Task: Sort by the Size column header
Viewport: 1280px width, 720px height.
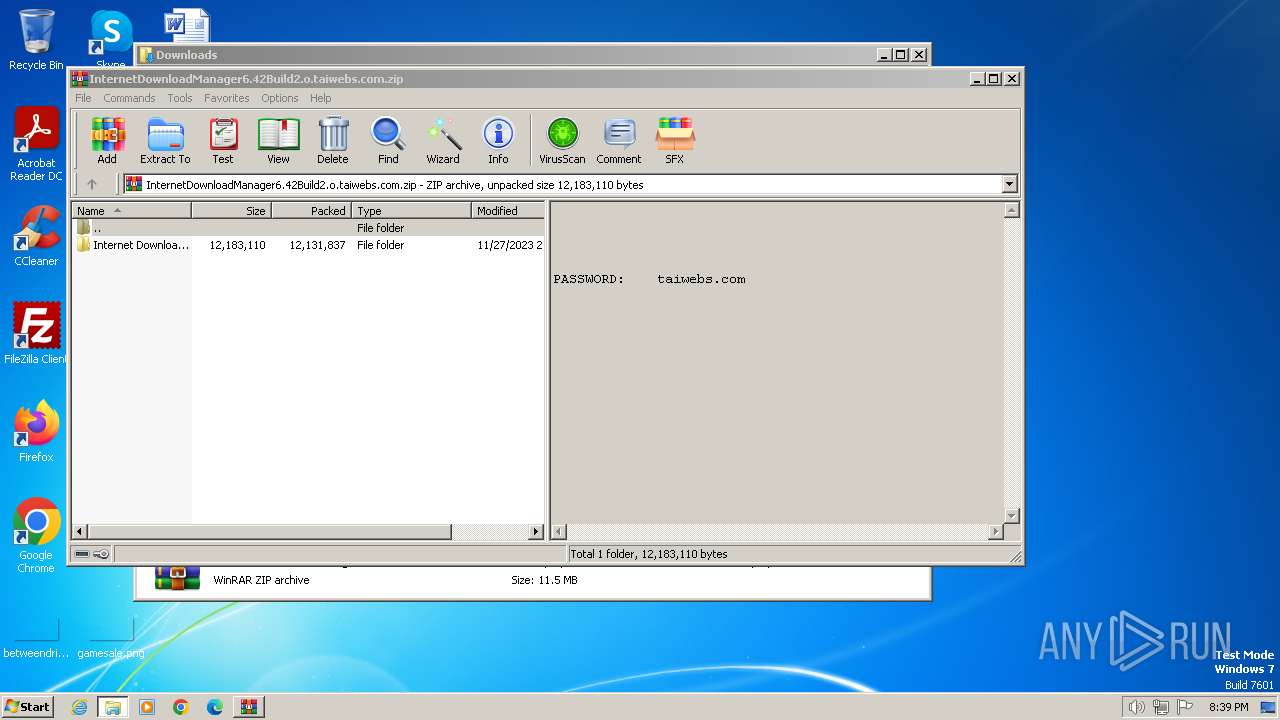Action: point(231,211)
